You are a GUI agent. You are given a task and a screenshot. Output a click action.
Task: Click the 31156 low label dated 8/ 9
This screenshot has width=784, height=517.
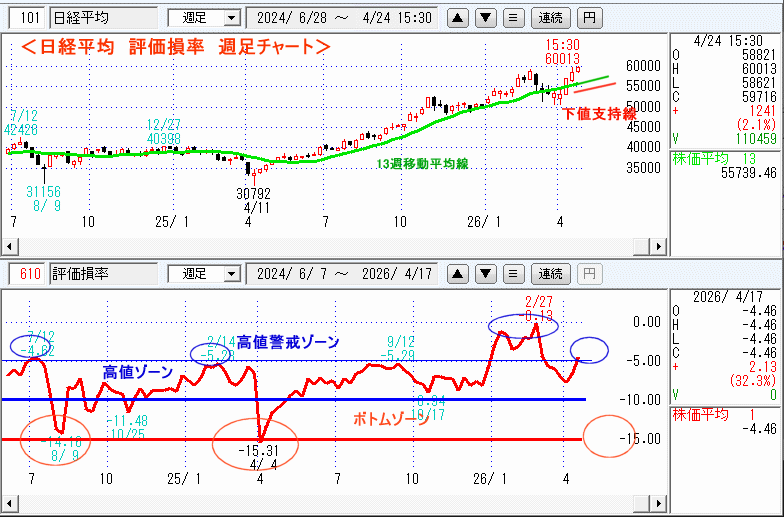pos(44,192)
